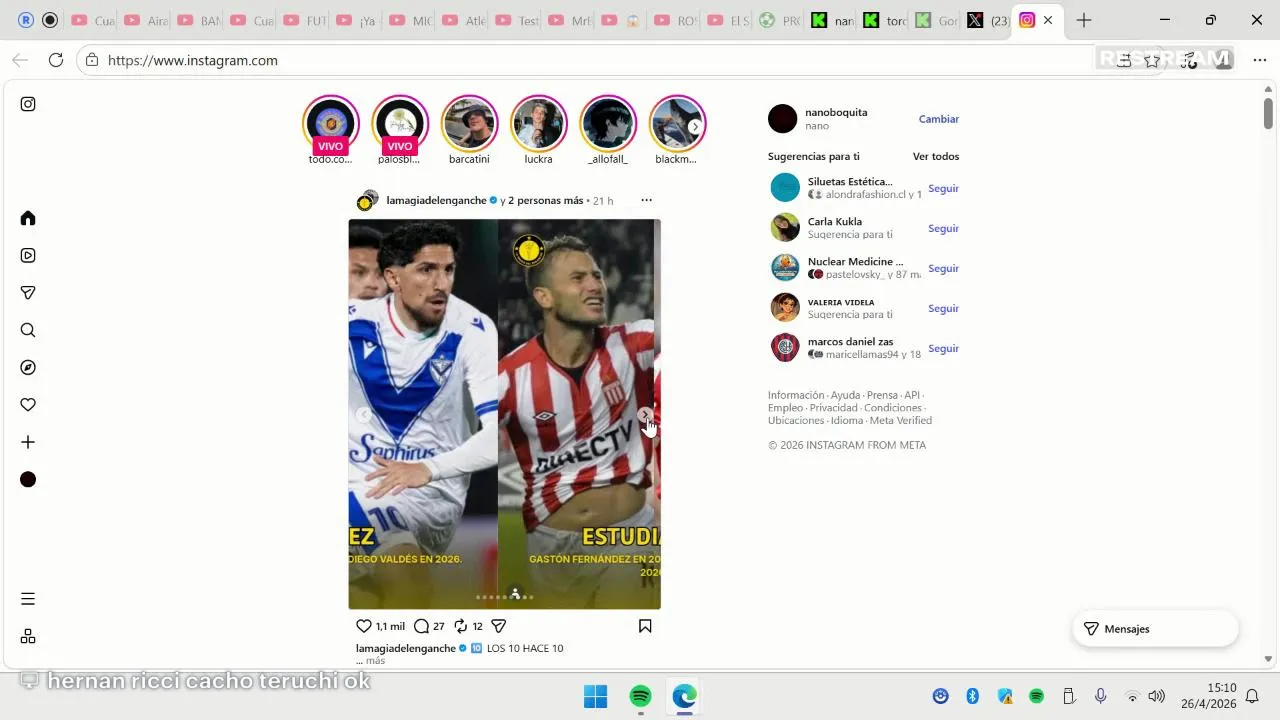Follow Siluetas Estética account
1280x720 pixels.
(943, 188)
